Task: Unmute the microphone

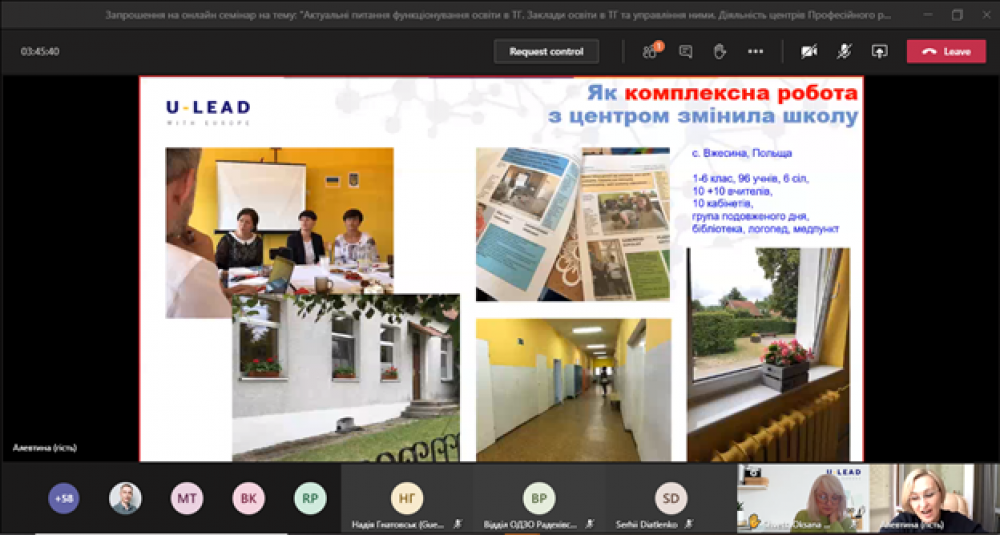Action: click(x=843, y=51)
